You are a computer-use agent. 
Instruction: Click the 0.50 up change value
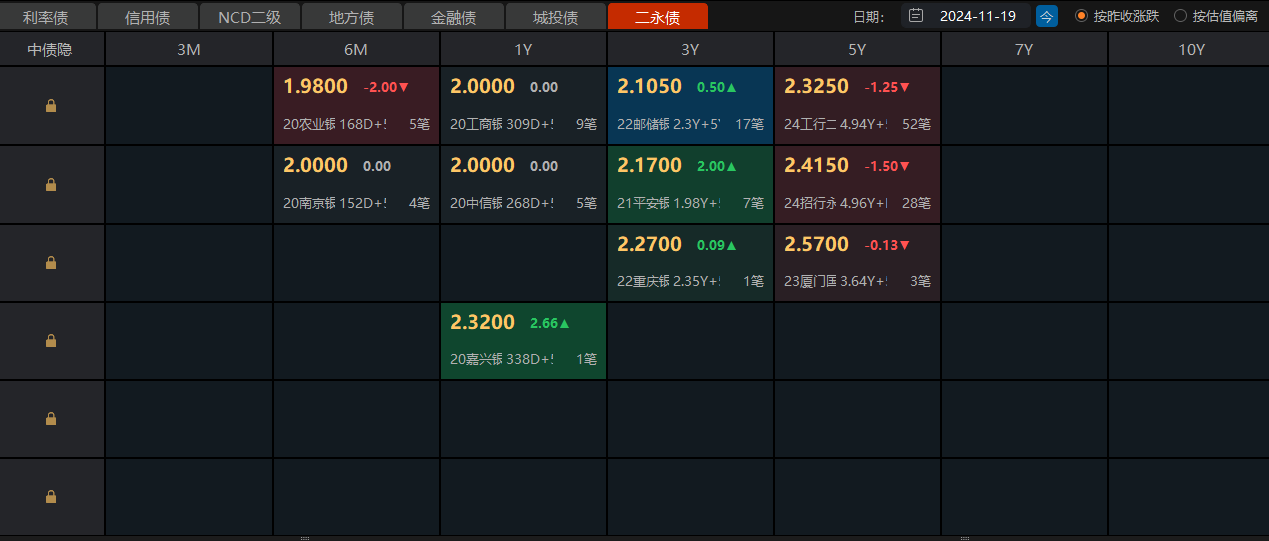point(716,87)
